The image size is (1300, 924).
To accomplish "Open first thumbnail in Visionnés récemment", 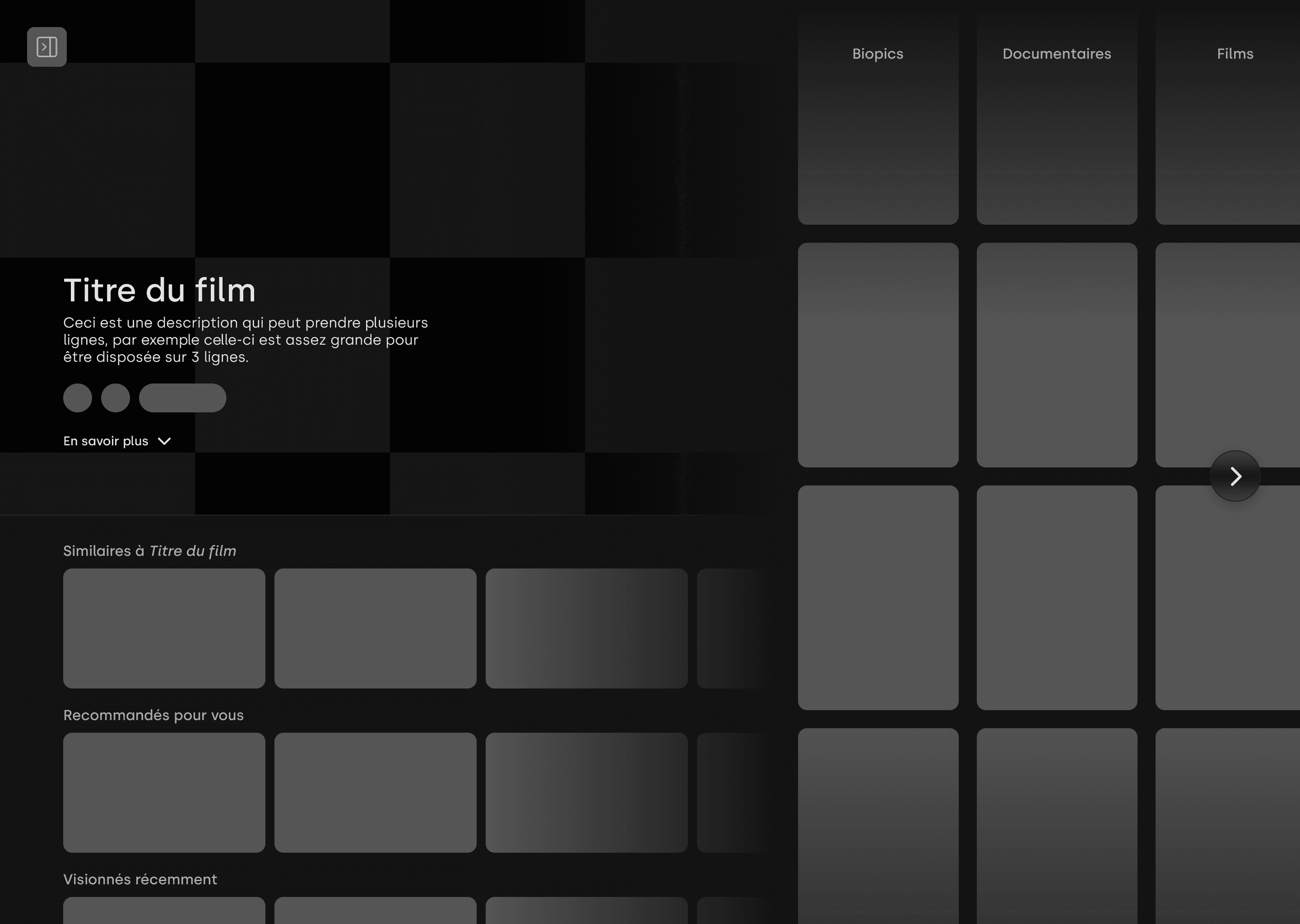I will click(x=164, y=911).
